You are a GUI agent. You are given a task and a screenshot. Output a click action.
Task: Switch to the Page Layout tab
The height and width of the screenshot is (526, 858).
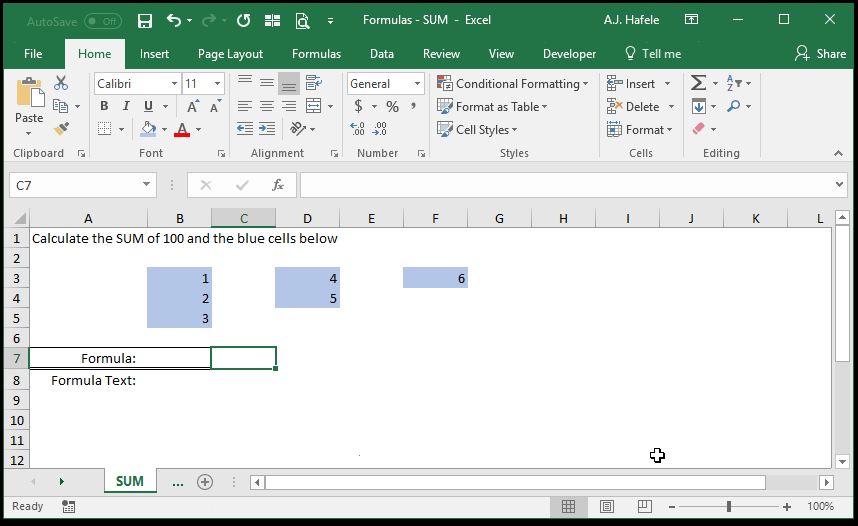coord(230,54)
